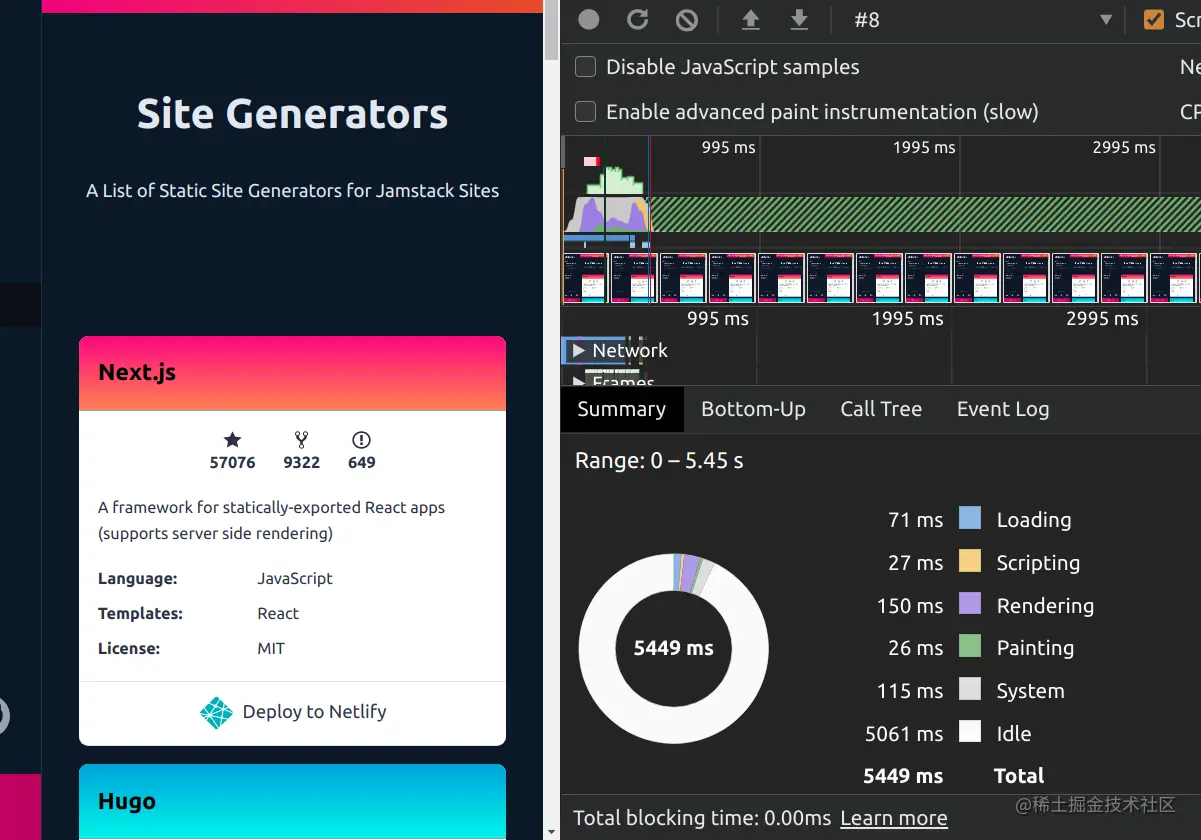Viewport: 1201px width, 840px height.
Task: Open the Bottom-Up tab
Action: (753, 409)
